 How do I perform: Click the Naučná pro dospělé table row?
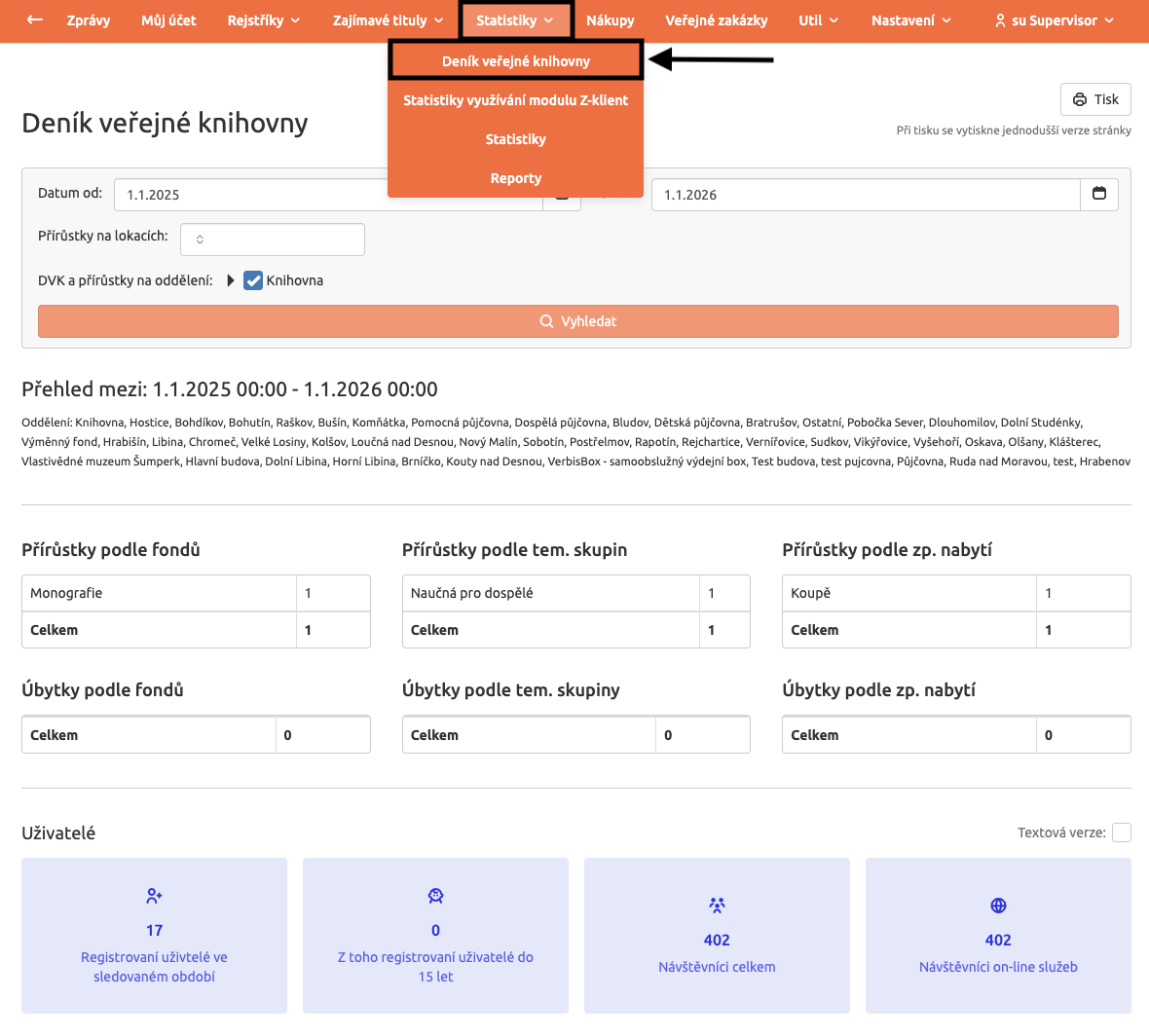(x=576, y=593)
